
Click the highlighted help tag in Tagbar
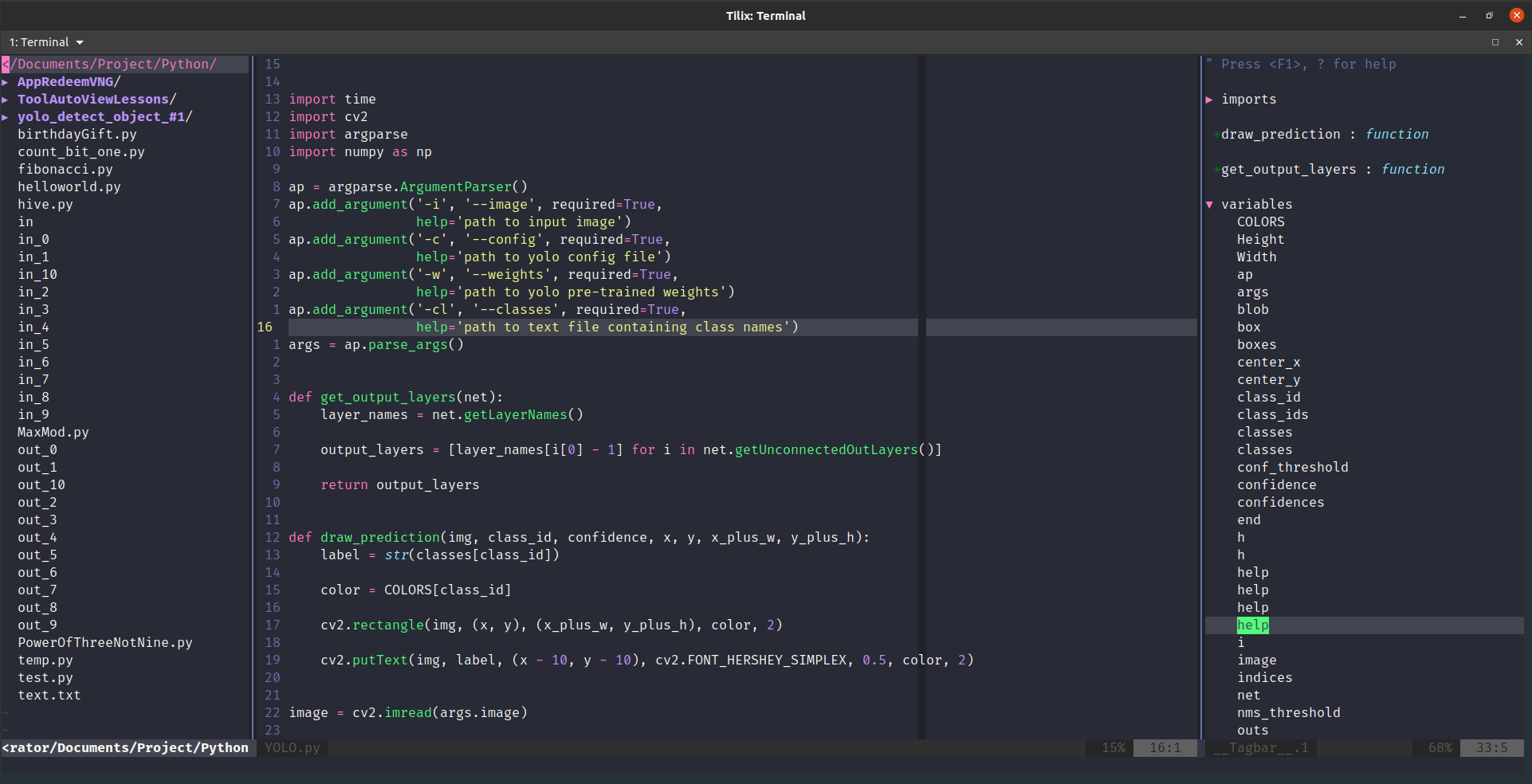point(1252,625)
